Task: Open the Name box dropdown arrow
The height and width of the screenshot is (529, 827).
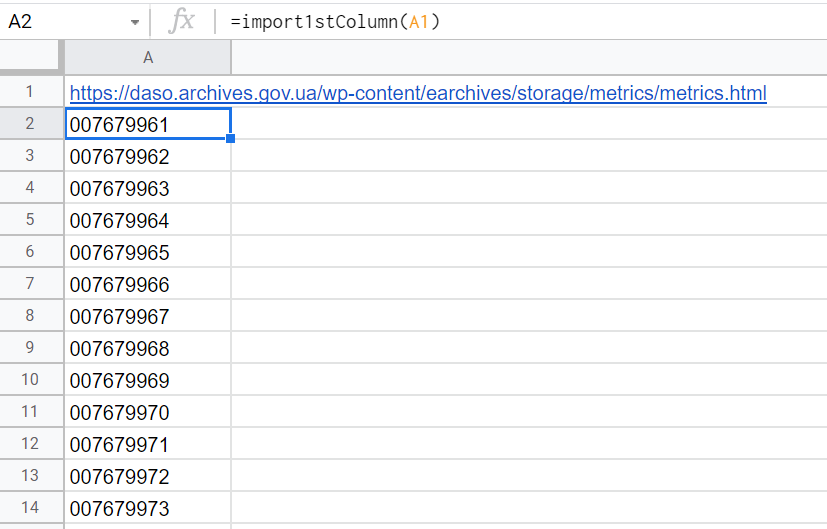Action: (135, 22)
